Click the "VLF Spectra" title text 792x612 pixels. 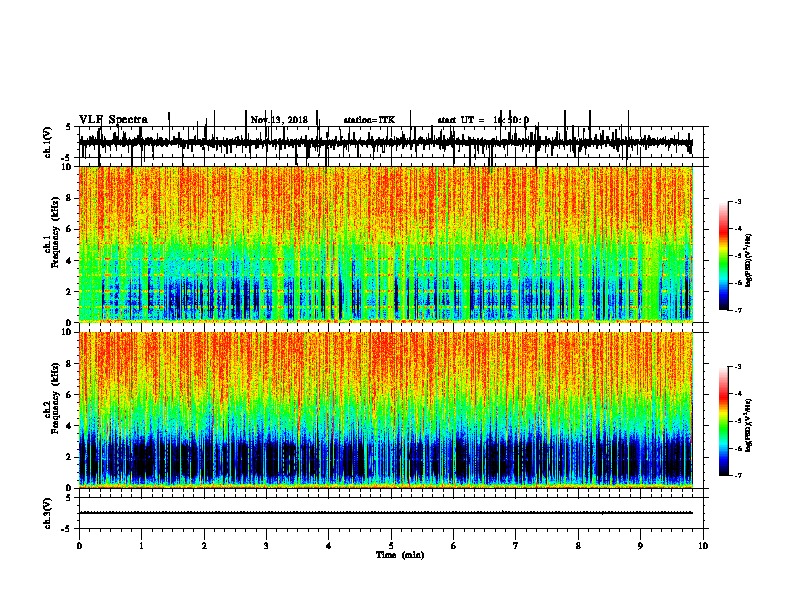113,120
